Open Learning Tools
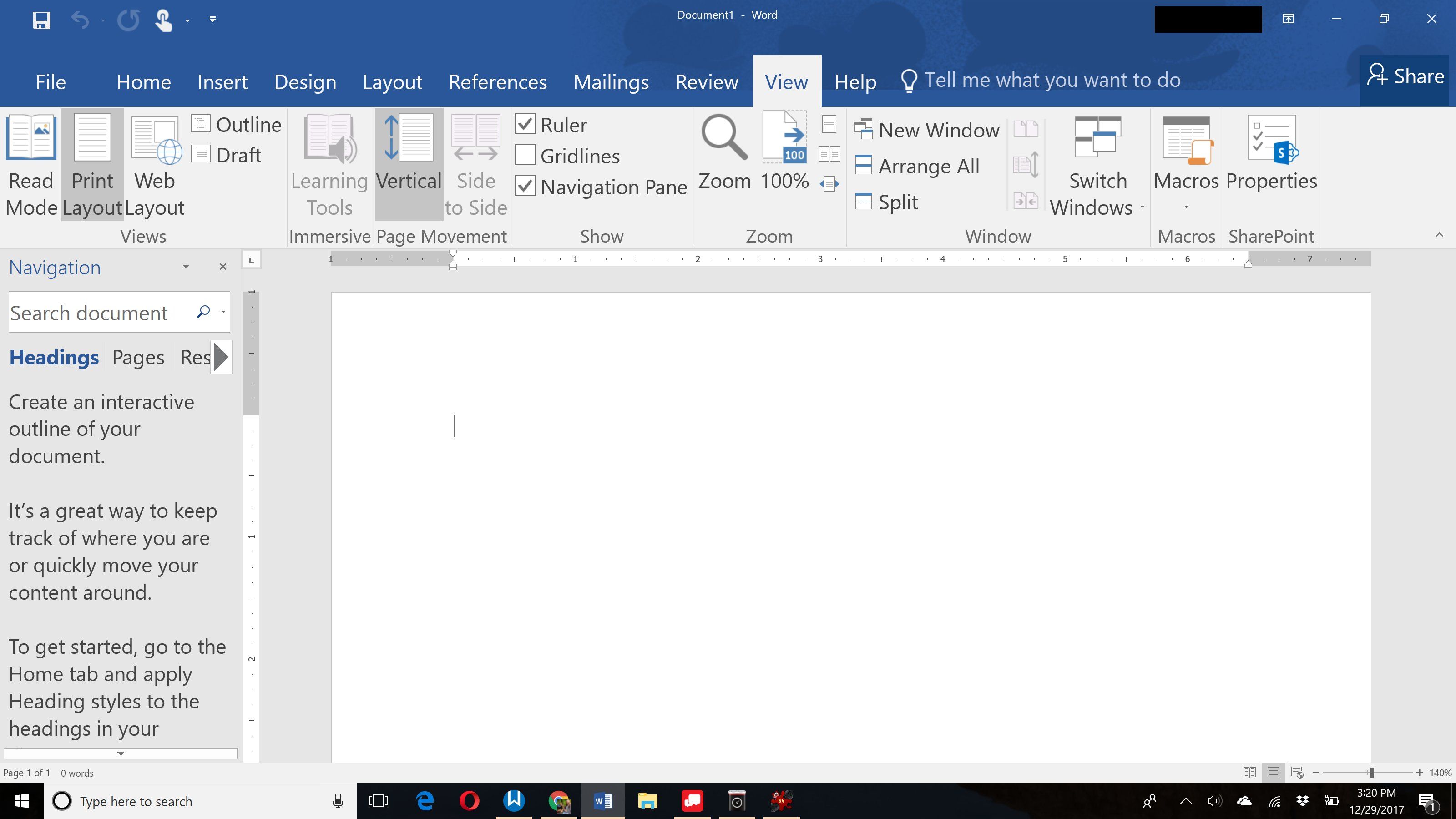Image resolution: width=1456 pixels, height=819 pixels. click(x=329, y=165)
